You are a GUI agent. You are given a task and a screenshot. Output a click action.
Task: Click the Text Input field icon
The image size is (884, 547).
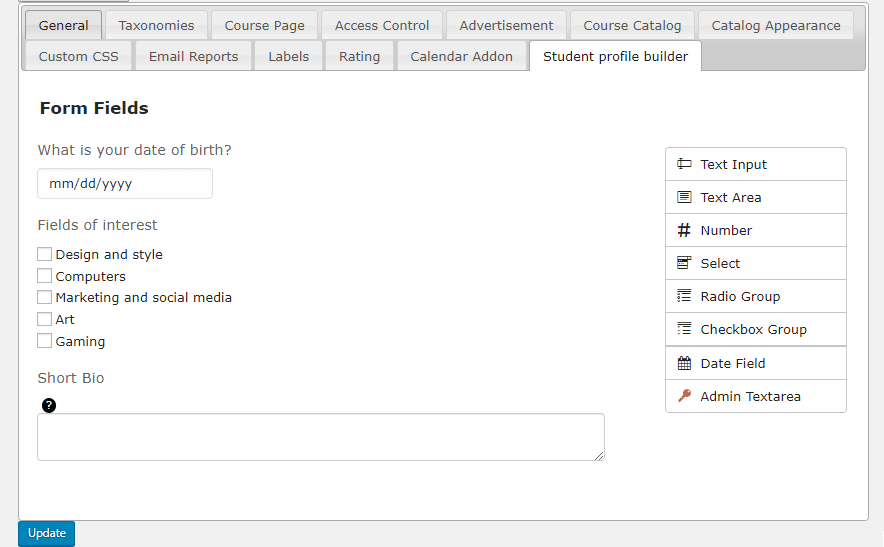(684, 164)
